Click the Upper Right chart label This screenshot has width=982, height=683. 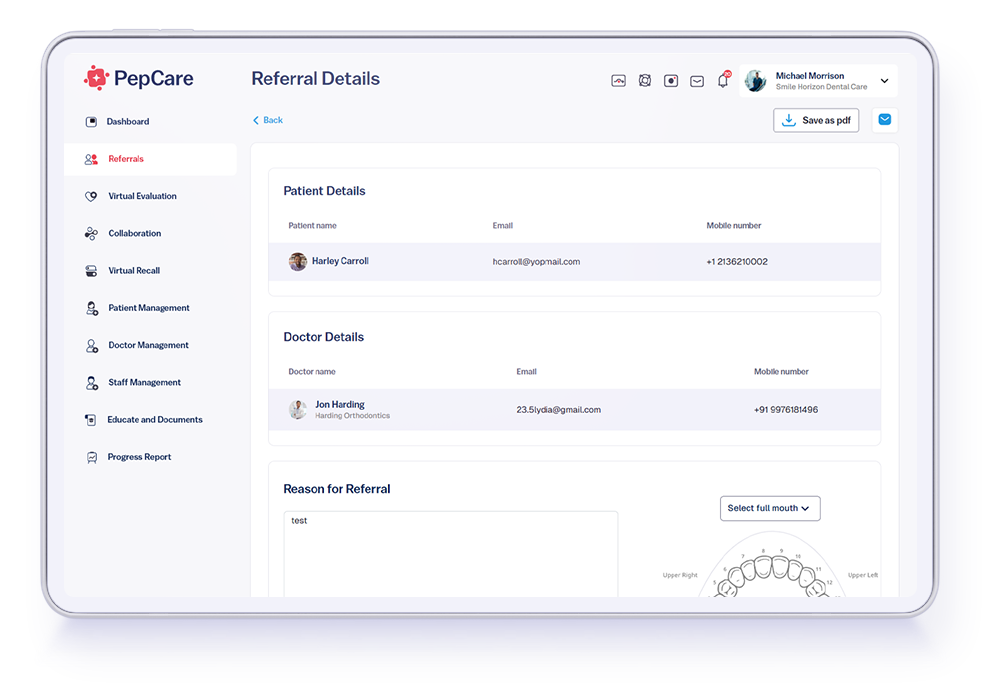point(680,575)
